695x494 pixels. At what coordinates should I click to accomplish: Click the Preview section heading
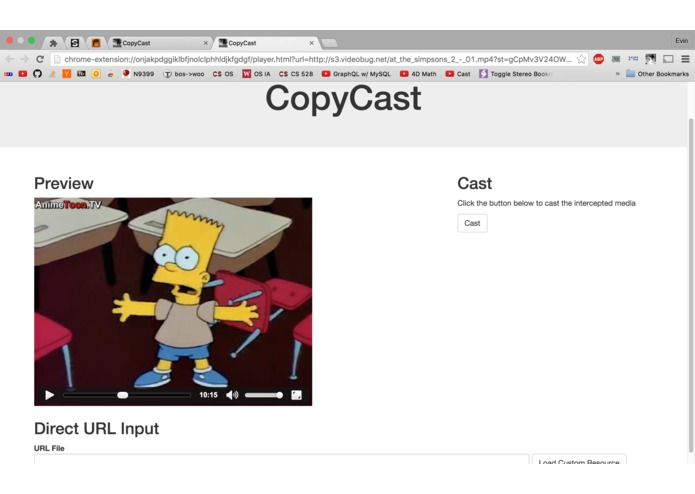64,183
